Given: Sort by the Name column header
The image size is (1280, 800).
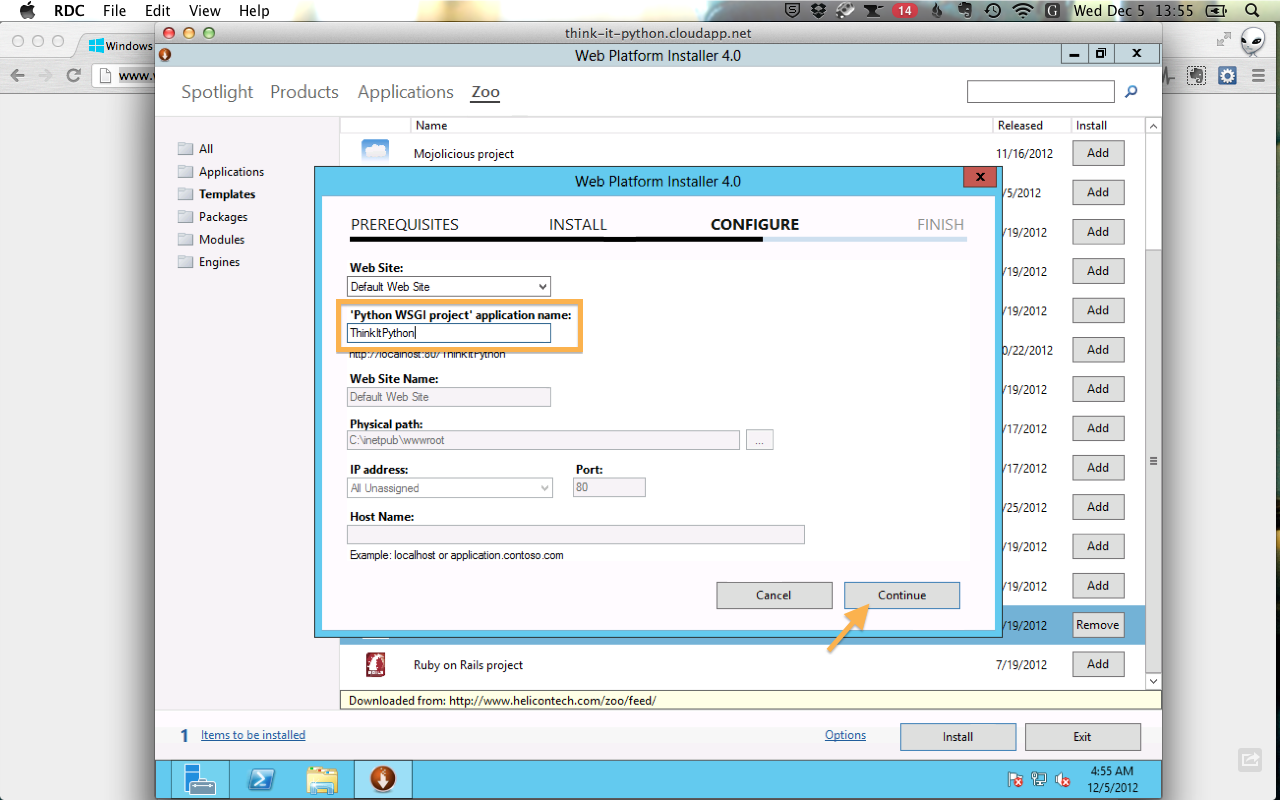Looking at the screenshot, I should click(432, 126).
